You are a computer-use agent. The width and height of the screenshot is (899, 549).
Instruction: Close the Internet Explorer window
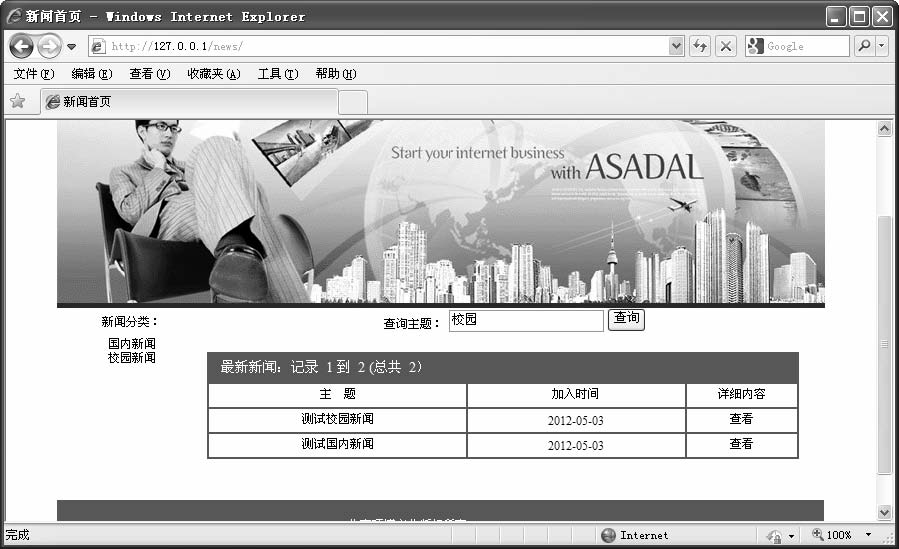(x=882, y=17)
